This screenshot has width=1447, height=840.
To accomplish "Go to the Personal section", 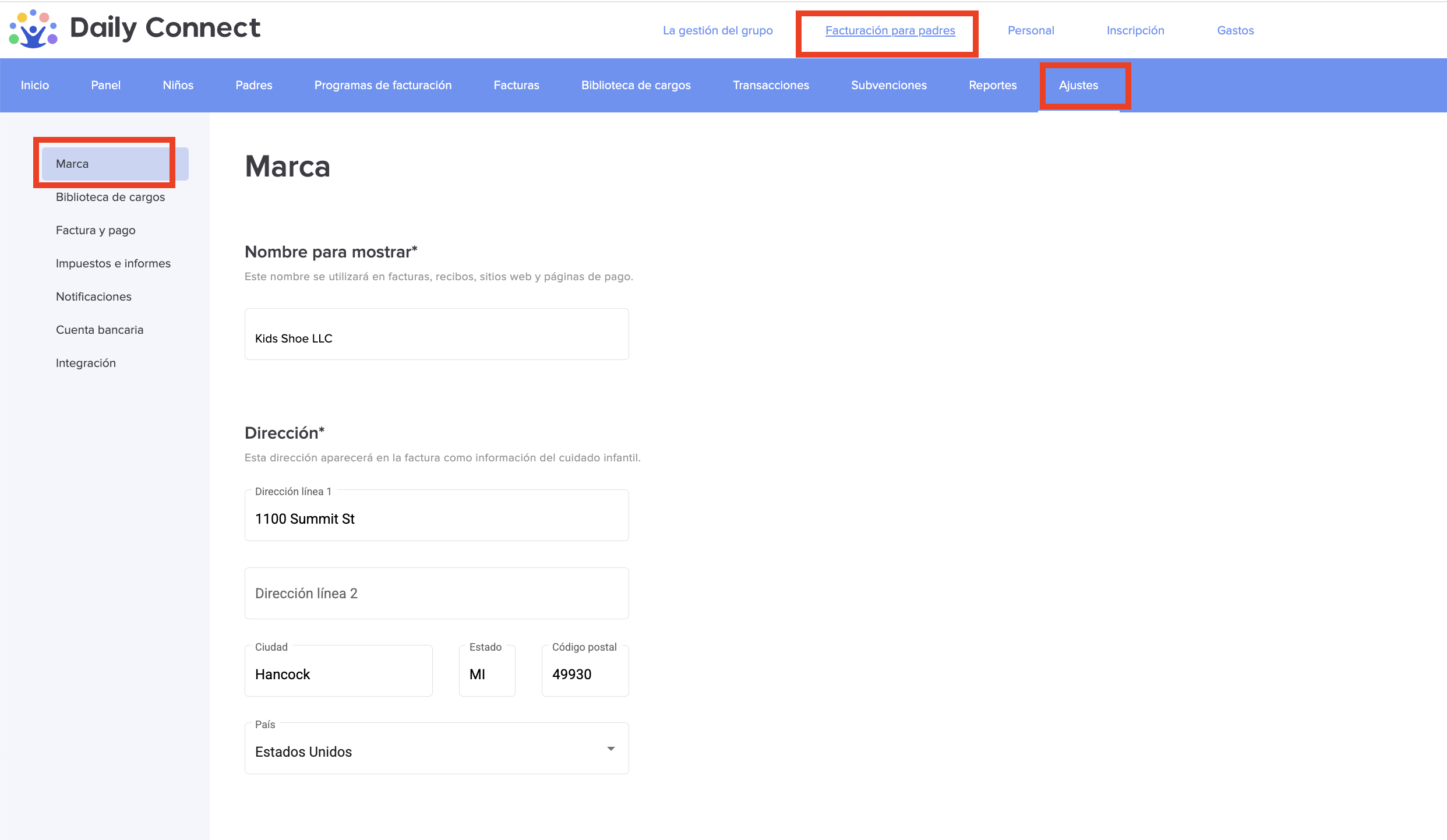I will pos(1030,30).
